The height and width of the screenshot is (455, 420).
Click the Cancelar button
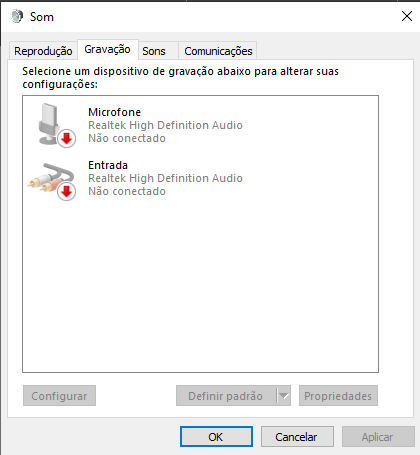pos(297,437)
